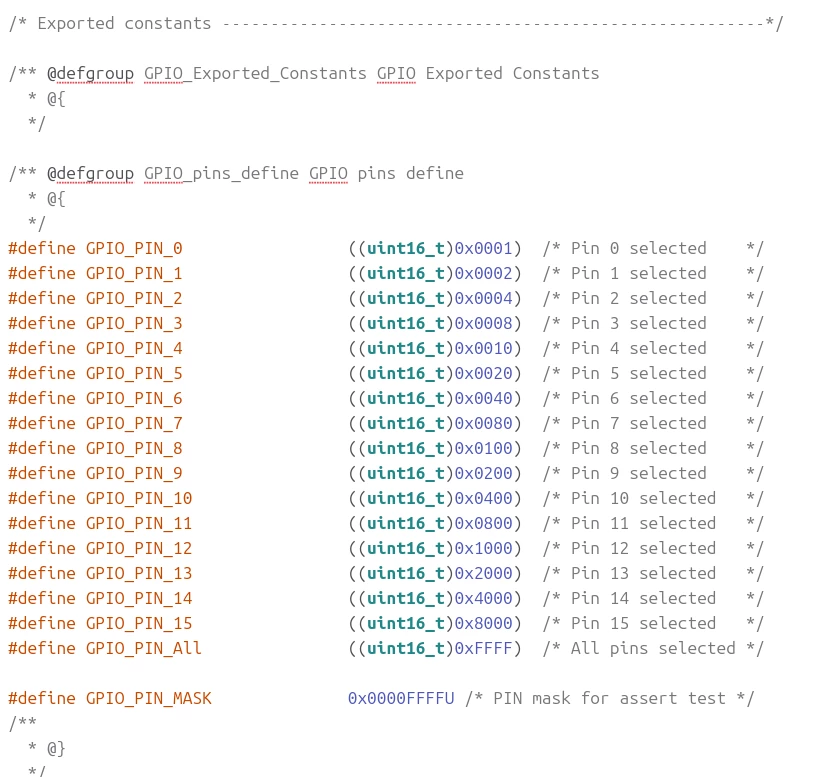This screenshot has height=777, width=834.
Task: Place cursor on value 0x0800
Action: pos(483,523)
